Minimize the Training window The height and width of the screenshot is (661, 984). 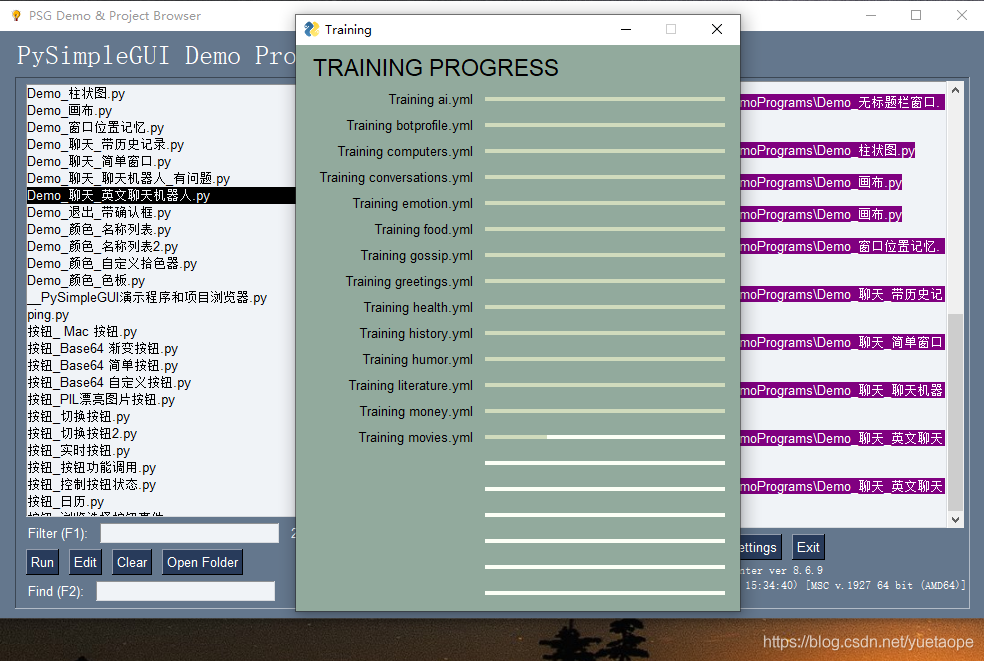626,30
